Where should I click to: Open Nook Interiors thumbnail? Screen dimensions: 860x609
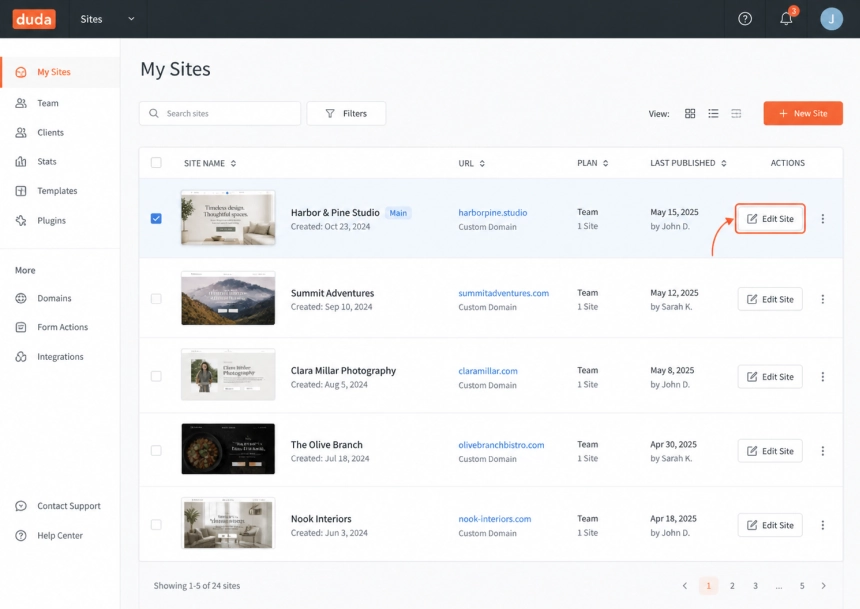(x=228, y=523)
